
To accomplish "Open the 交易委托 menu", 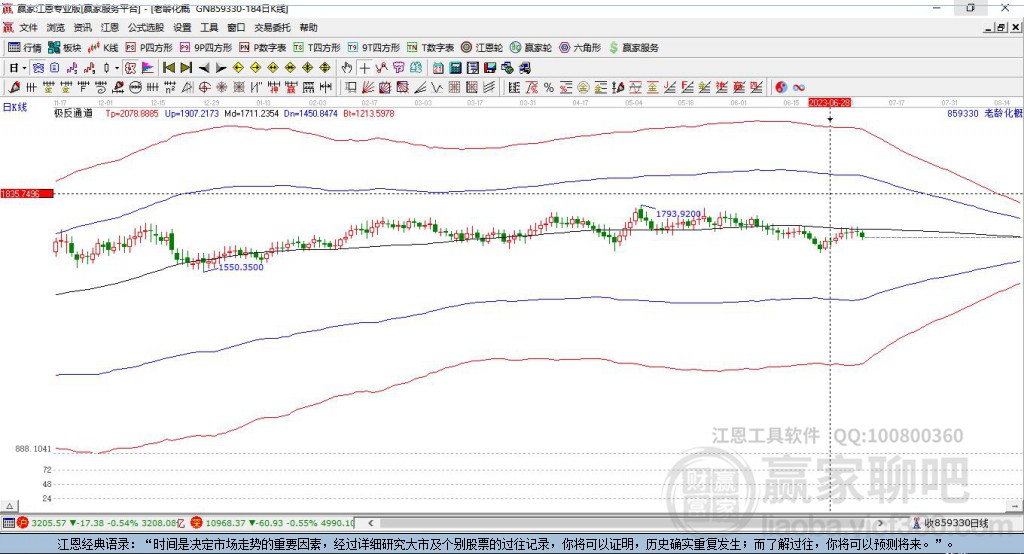I will (x=272, y=27).
